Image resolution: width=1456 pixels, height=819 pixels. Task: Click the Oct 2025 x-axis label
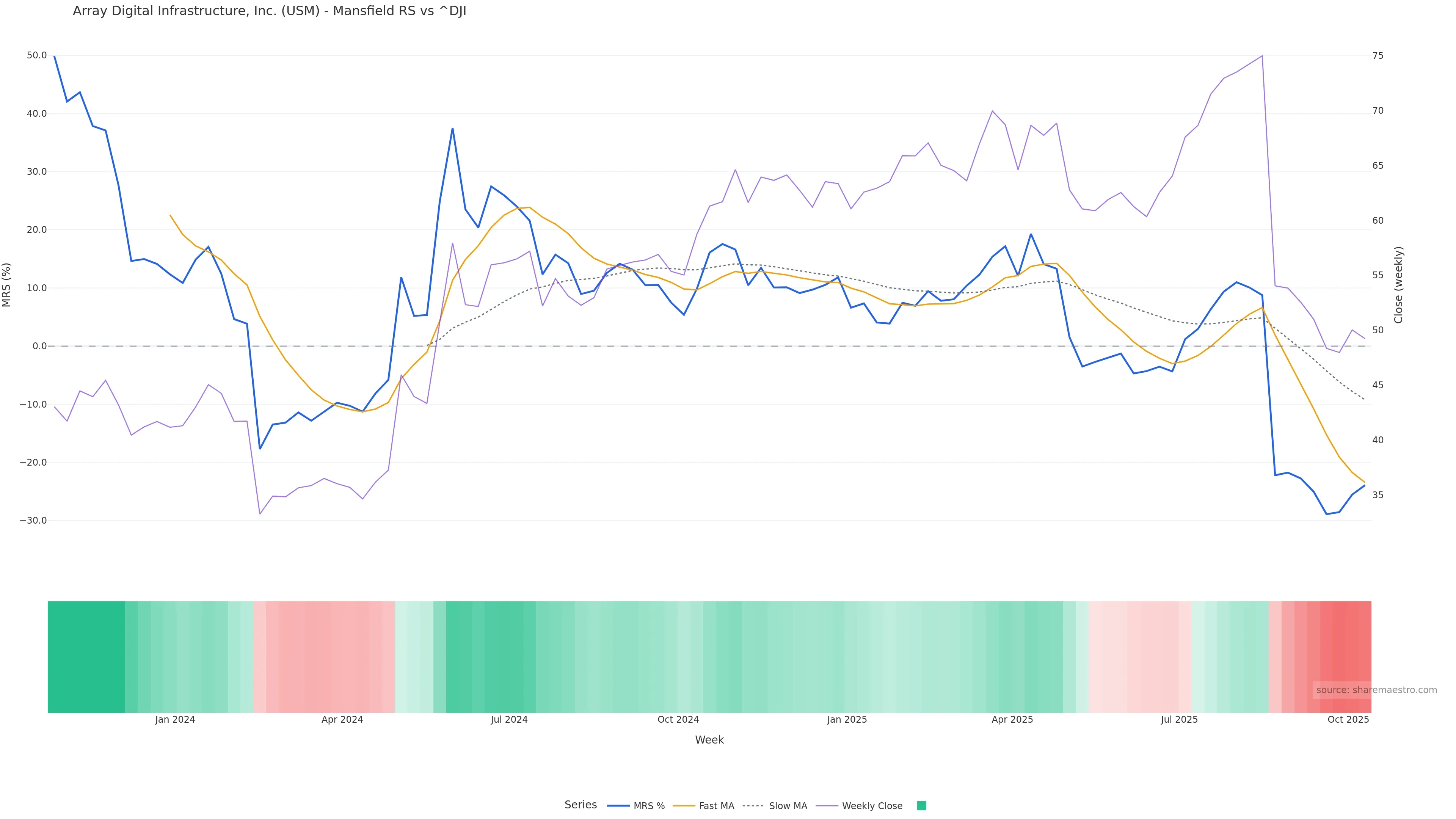coord(1348,720)
